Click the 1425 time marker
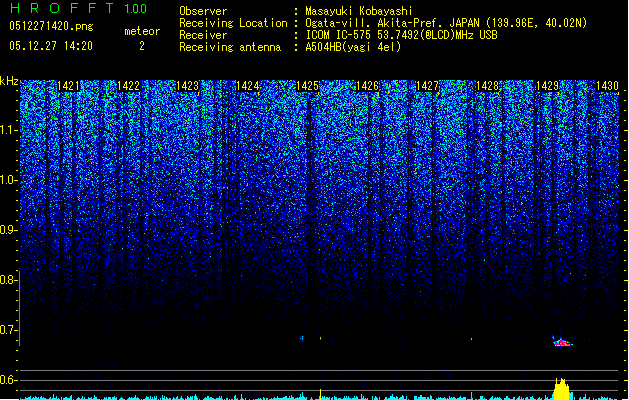Image resolution: width=629 pixels, height=400 pixels. 307,86
